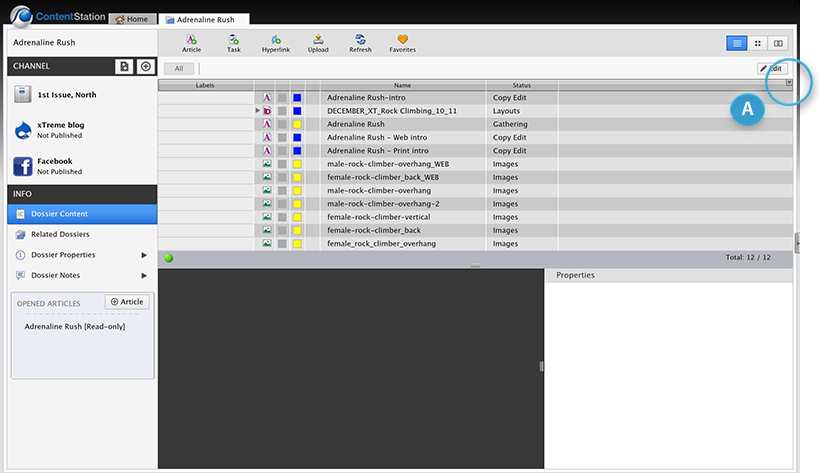Add the dossier to Favorites
The width and height of the screenshot is (820, 473).
[x=402, y=42]
